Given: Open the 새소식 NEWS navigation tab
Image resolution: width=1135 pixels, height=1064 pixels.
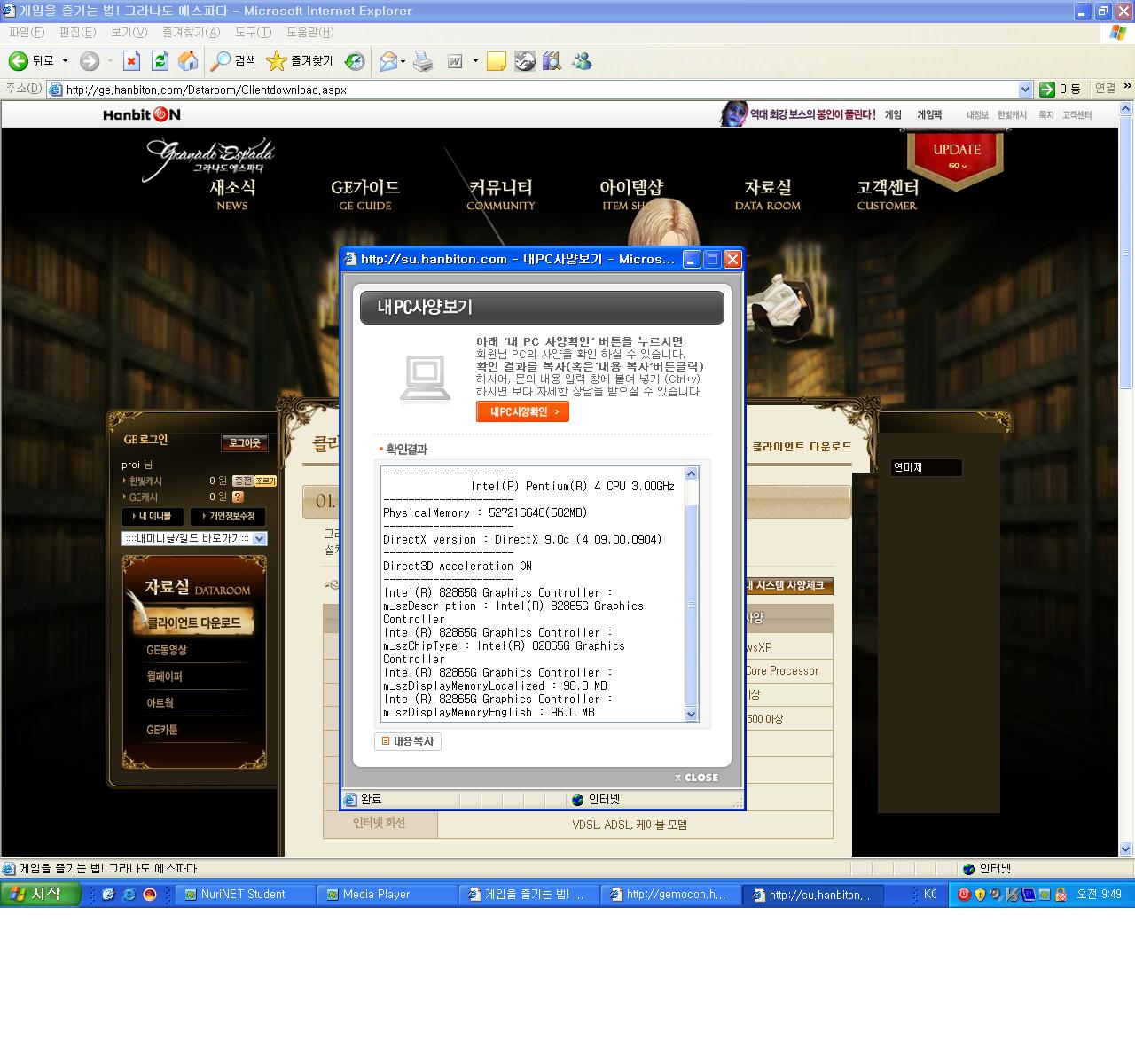Looking at the screenshot, I should (232, 194).
